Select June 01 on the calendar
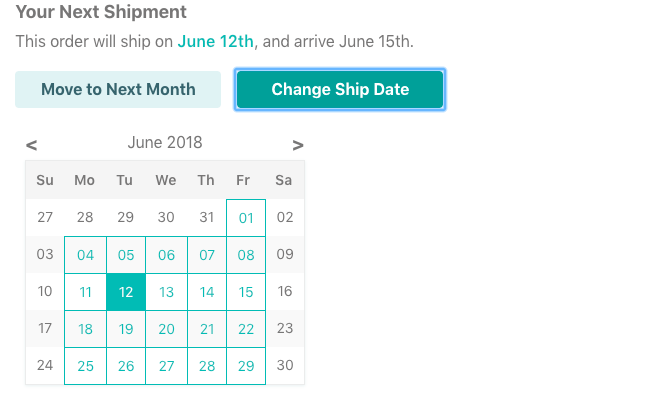The image size is (672, 393). (246, 218)
